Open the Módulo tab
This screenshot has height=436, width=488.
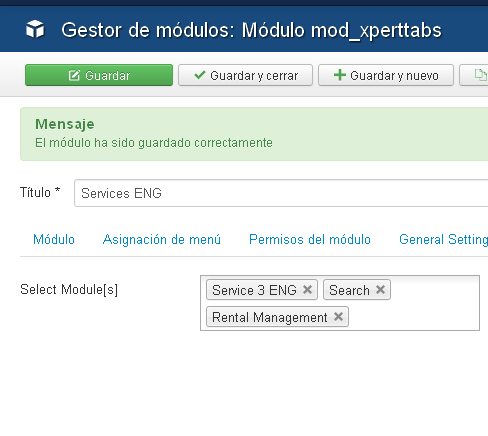point(54,240)
